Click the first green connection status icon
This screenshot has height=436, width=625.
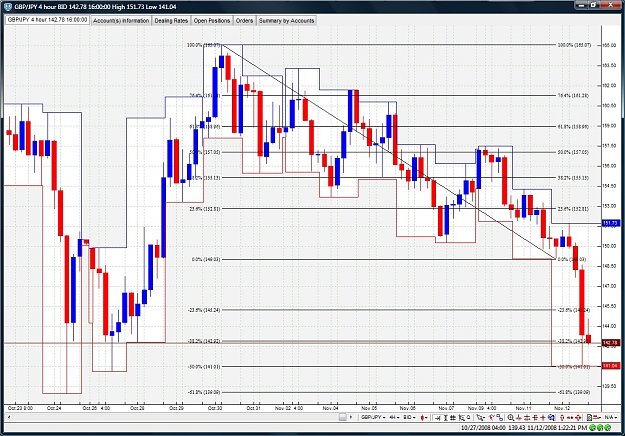click(592, 428)
